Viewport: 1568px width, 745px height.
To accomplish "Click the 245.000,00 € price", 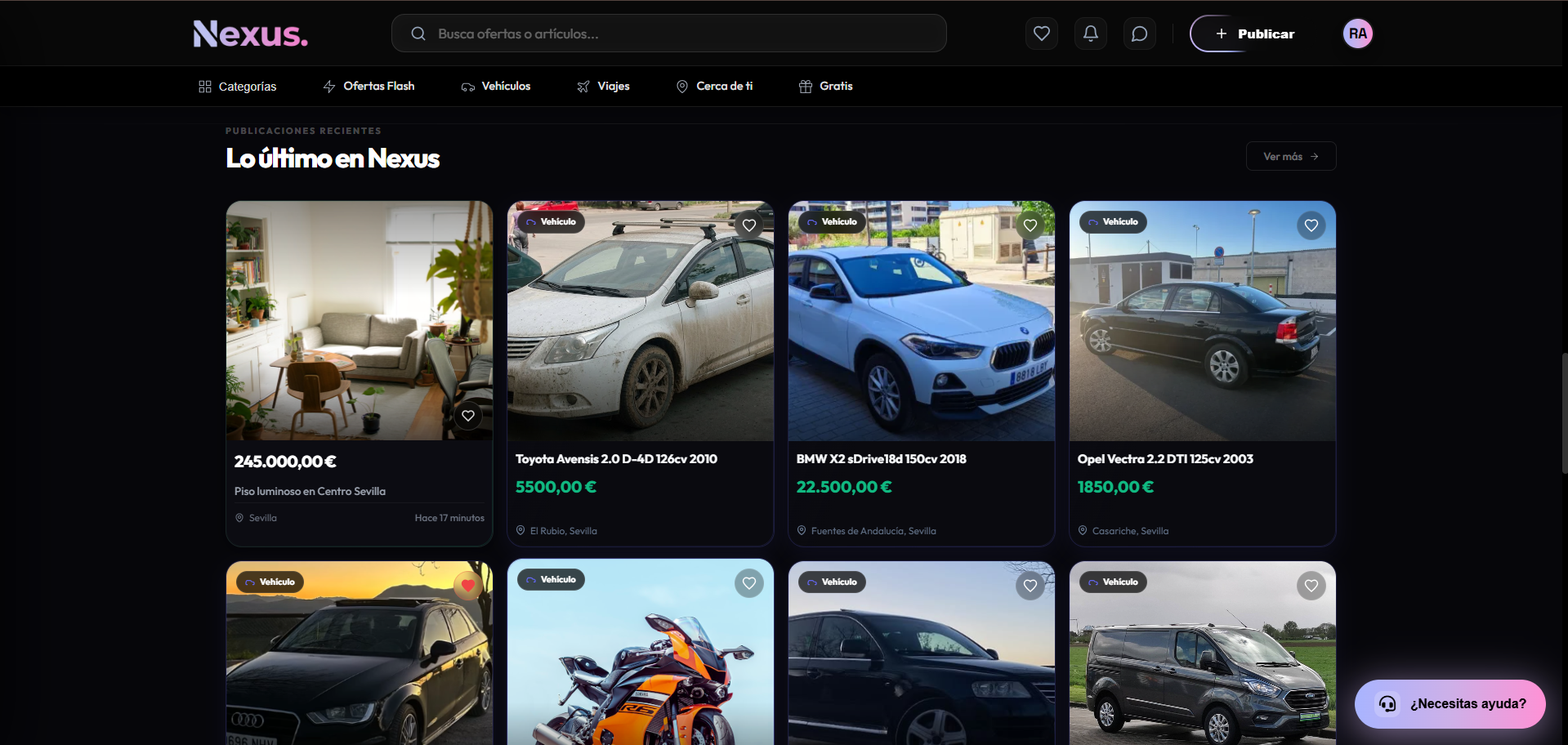I will 285,462.
